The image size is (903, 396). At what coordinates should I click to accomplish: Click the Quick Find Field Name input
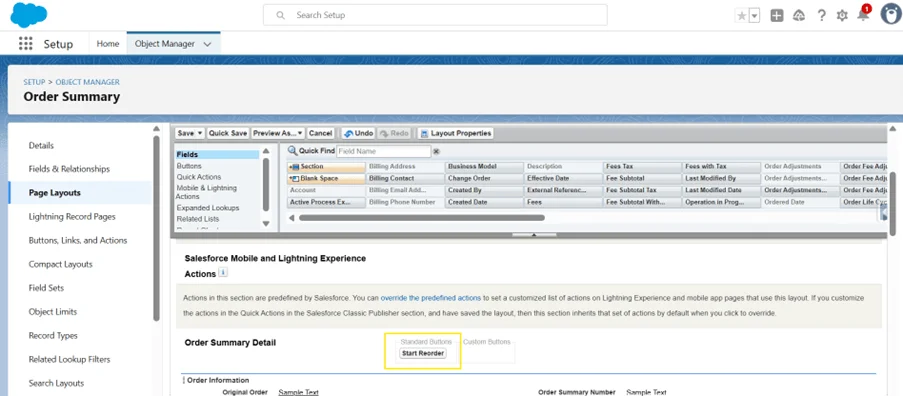(383, 151)
